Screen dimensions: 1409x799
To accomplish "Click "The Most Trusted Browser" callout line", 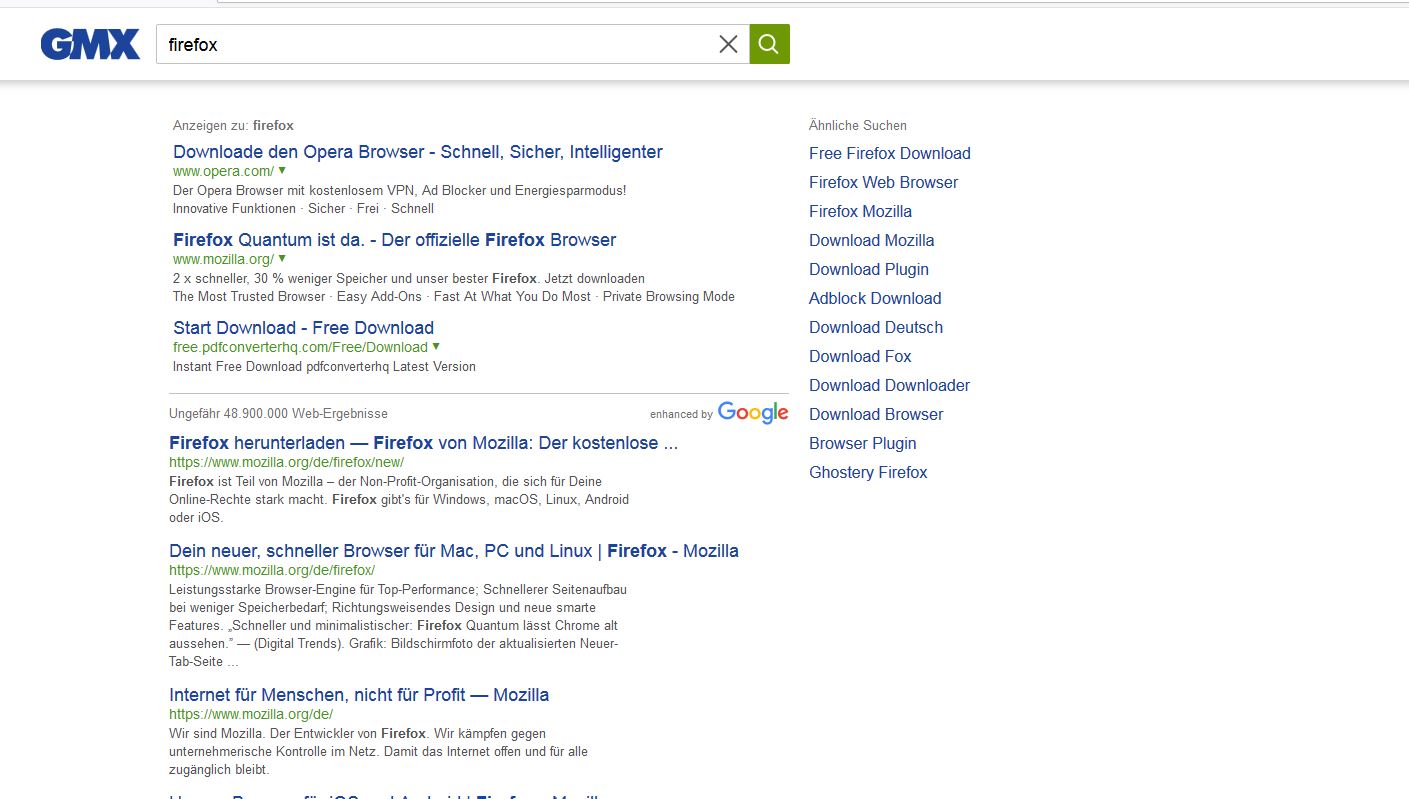I will [454, 296].
